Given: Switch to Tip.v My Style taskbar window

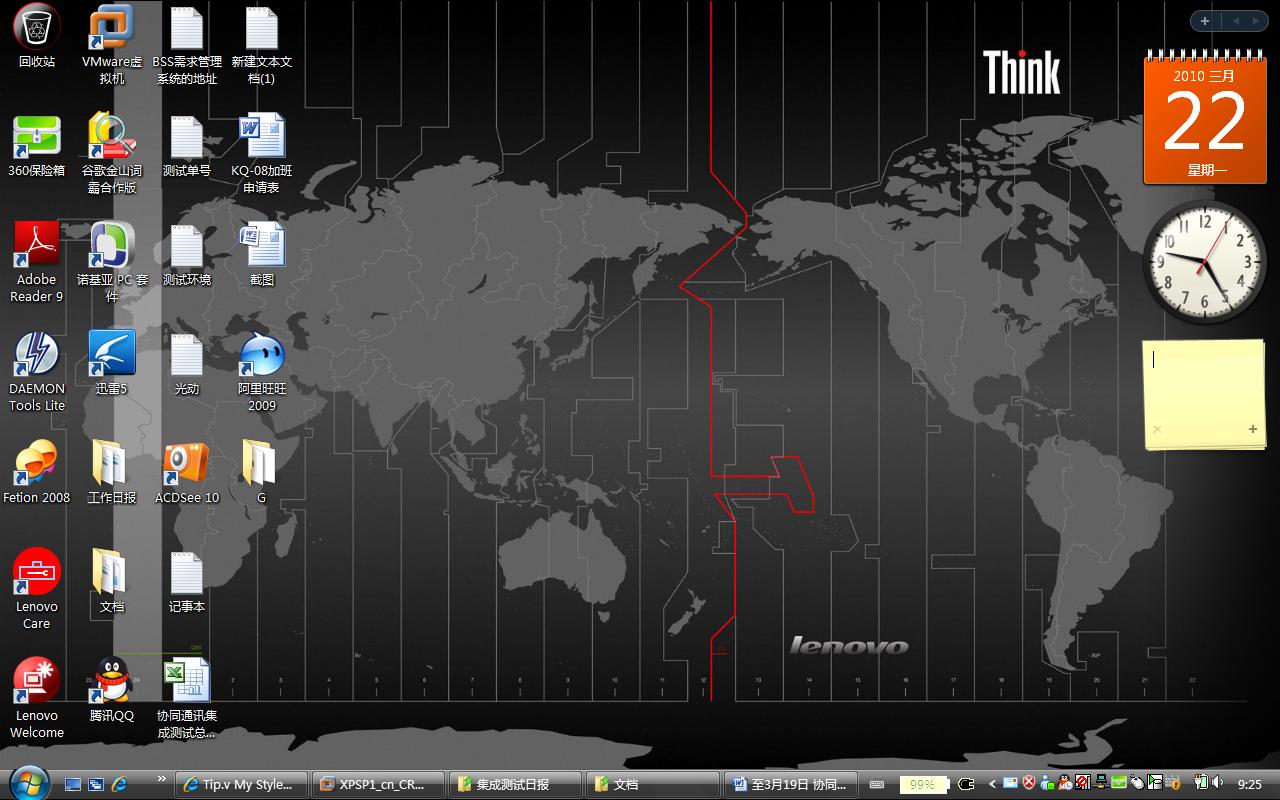Looking at the screenshot, I should (241, 784).
